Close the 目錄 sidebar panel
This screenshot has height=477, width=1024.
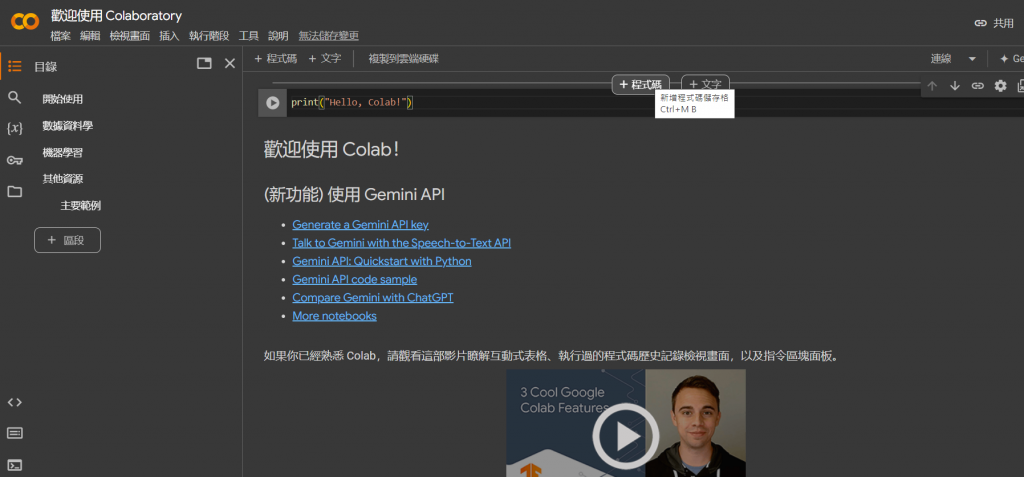click(230, 63)
